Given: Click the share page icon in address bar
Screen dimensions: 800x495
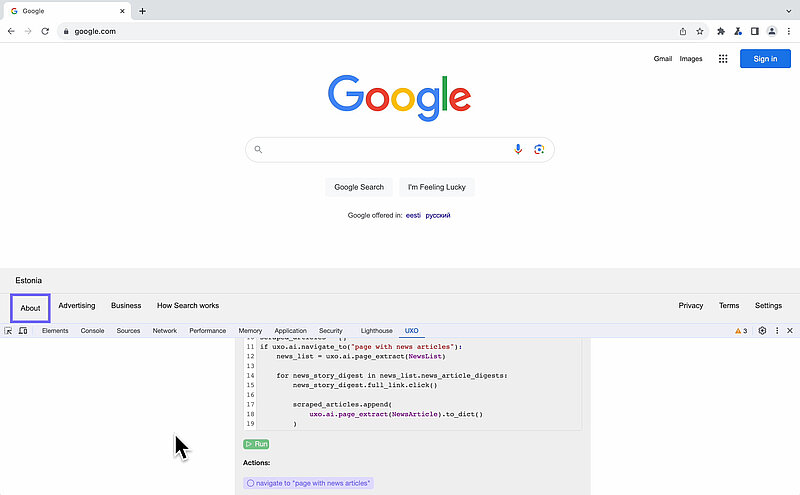Looking at the screenshot, I should click(x=683, y=31).
